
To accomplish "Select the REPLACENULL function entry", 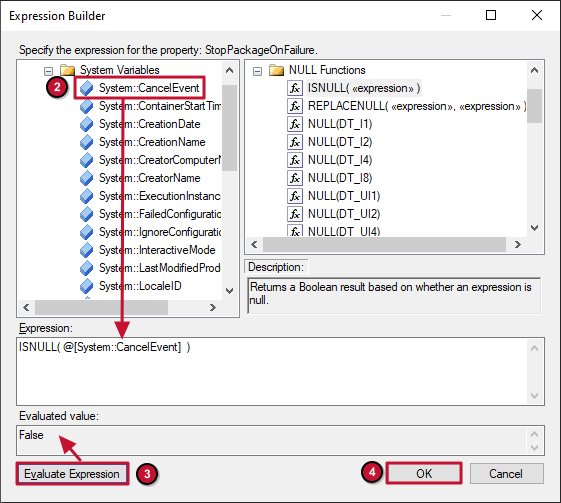I will click(x=417, y=106).
